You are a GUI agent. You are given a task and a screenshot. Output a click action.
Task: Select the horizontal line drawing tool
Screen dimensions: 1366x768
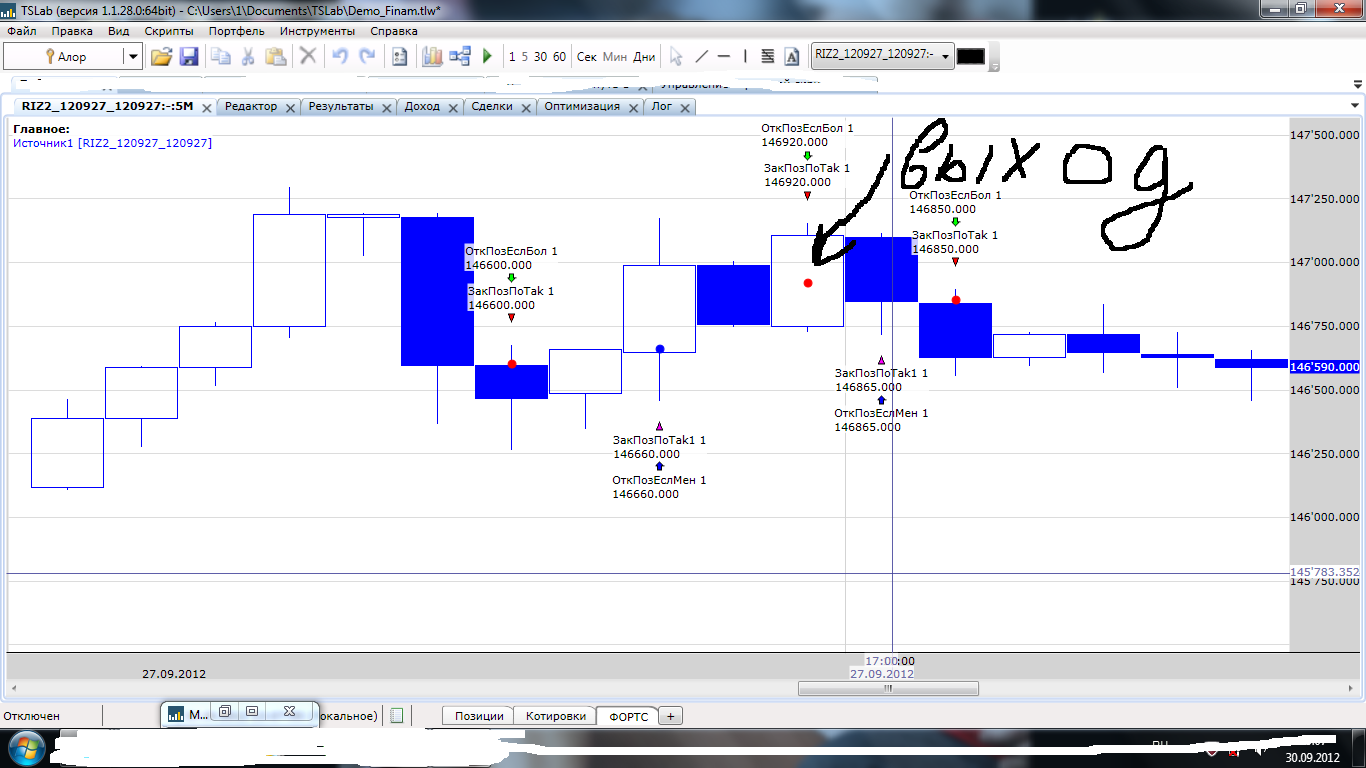[x=724, y=57]
